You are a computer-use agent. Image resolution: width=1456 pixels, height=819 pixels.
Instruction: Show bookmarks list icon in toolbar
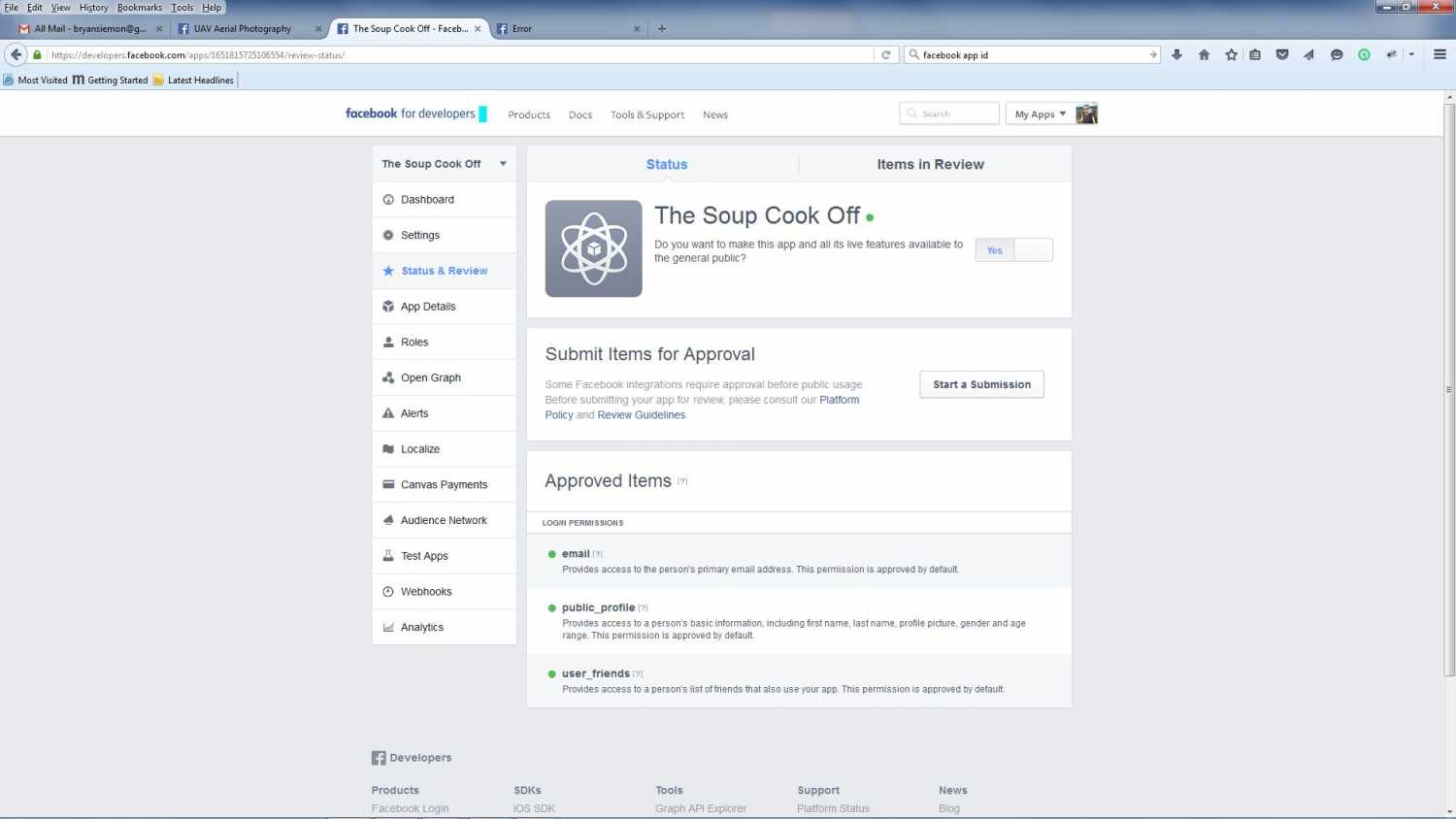1255,55
